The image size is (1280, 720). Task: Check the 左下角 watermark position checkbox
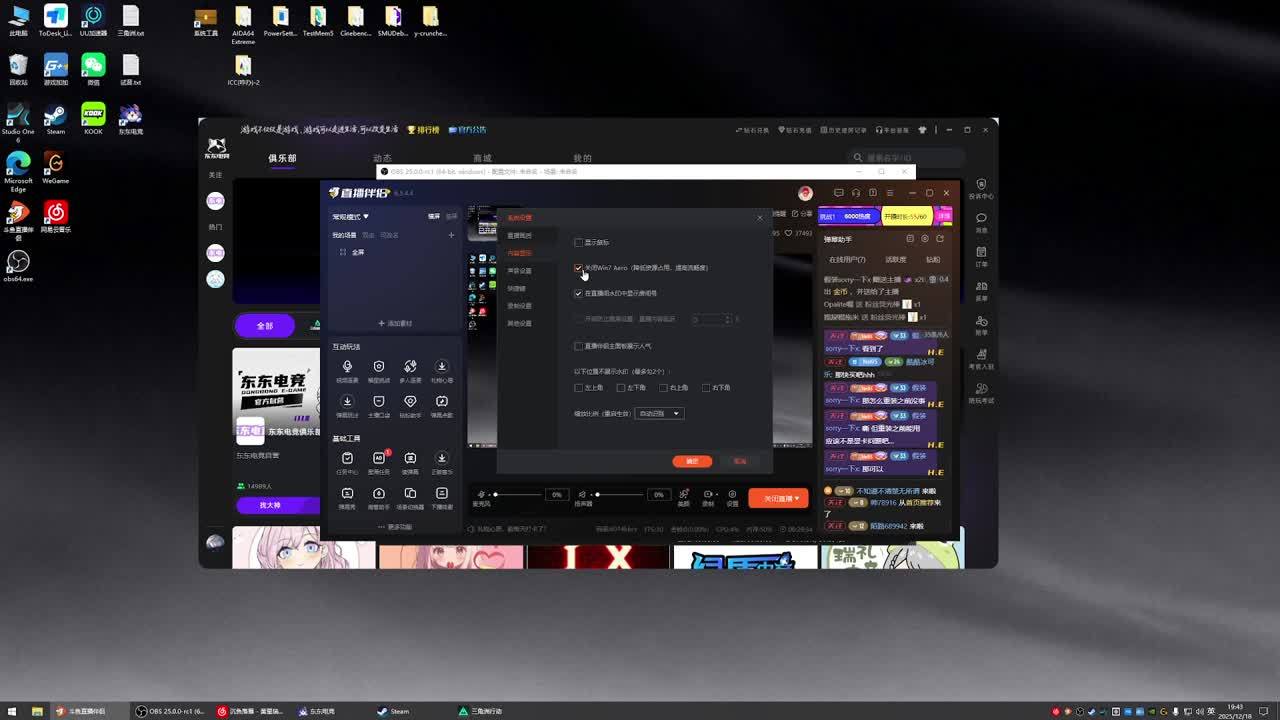pyautogui.click(x=621, y=387)
